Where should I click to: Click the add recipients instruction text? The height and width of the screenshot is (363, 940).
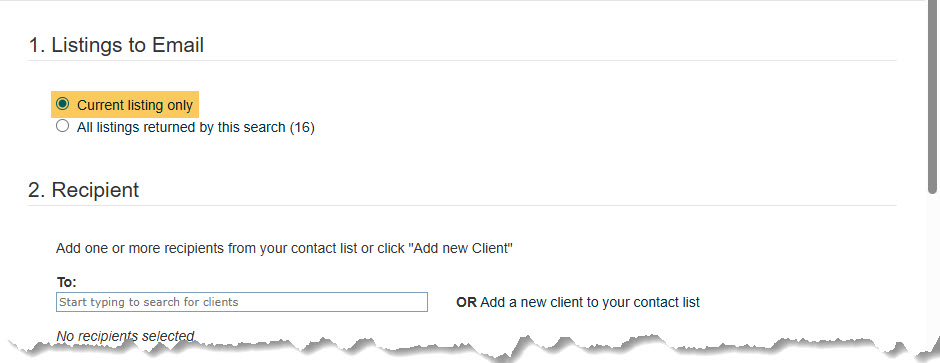pos(284,249)
